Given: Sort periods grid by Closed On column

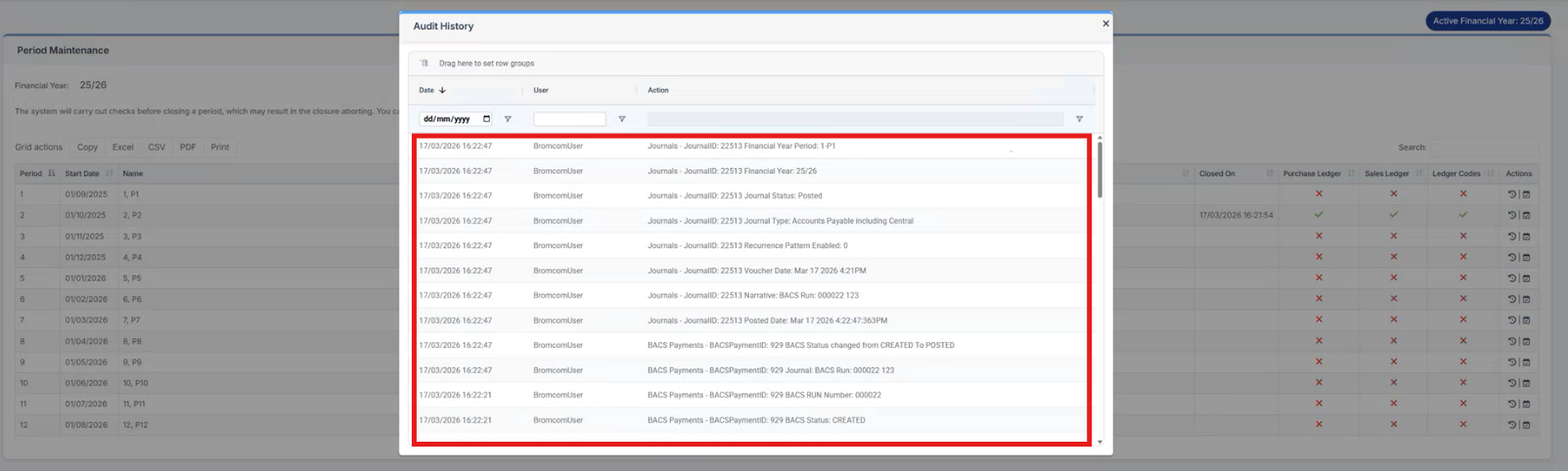Looking at the screenshot, I should [x=1217, y=174].
